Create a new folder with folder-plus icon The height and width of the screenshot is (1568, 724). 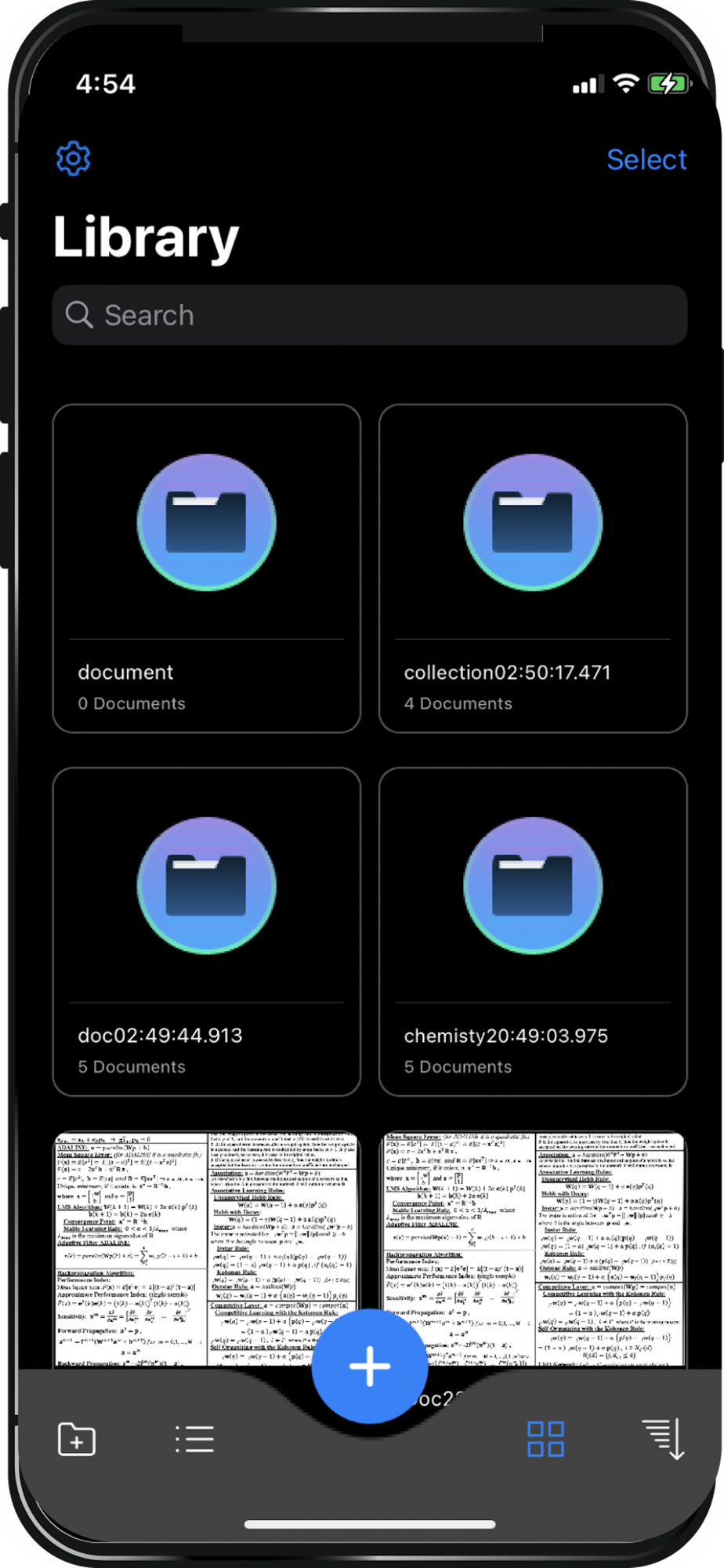point(77,1439)
